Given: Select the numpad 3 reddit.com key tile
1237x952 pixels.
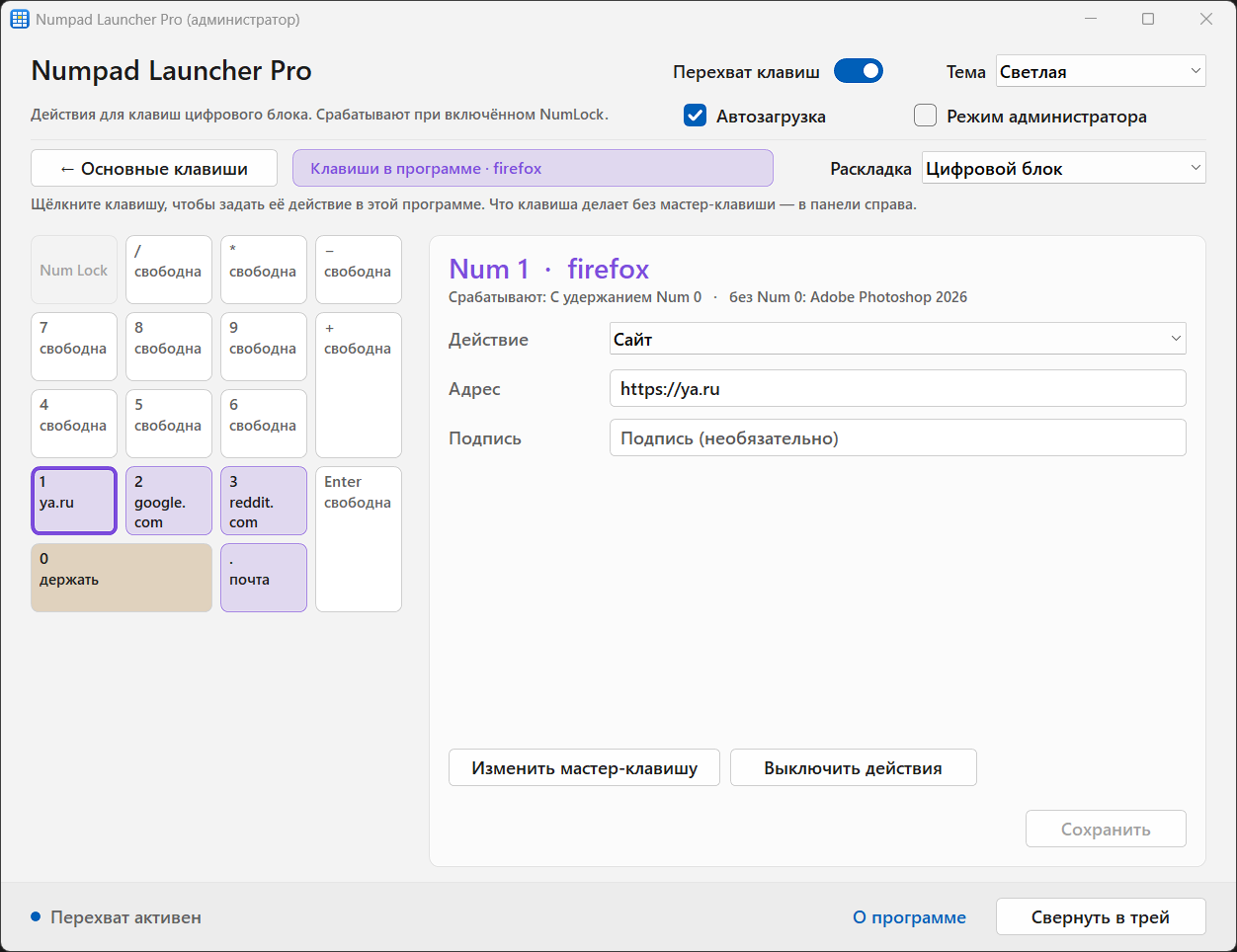Looking at the screenshot, I should [x=264, y=501].
